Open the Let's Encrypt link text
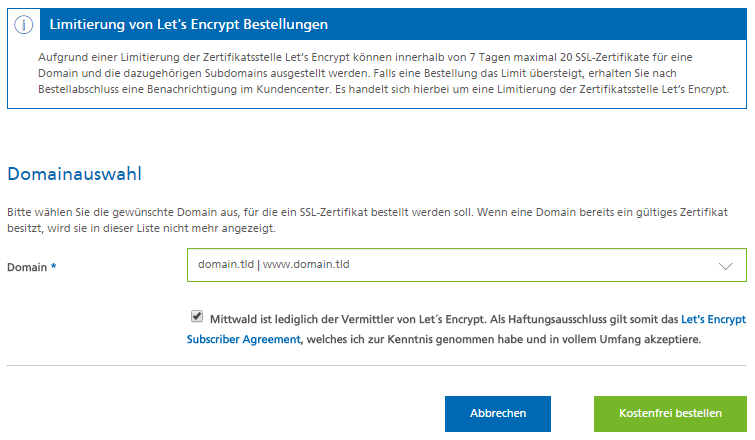The height and width of the screenshot is (440, 755). 713,319
